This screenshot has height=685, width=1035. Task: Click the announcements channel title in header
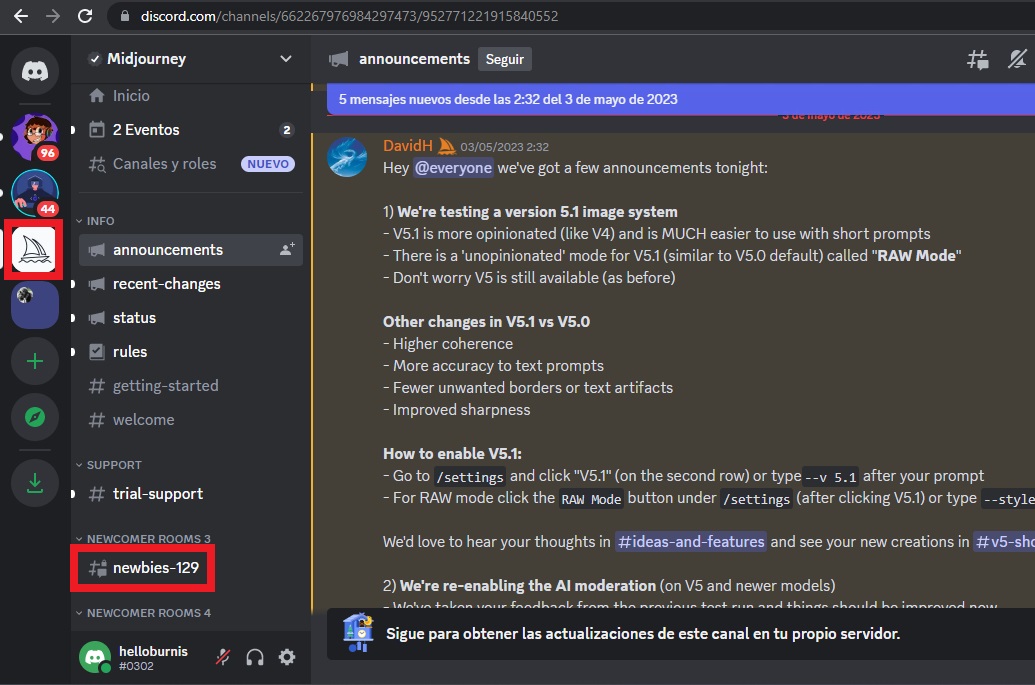414,59
